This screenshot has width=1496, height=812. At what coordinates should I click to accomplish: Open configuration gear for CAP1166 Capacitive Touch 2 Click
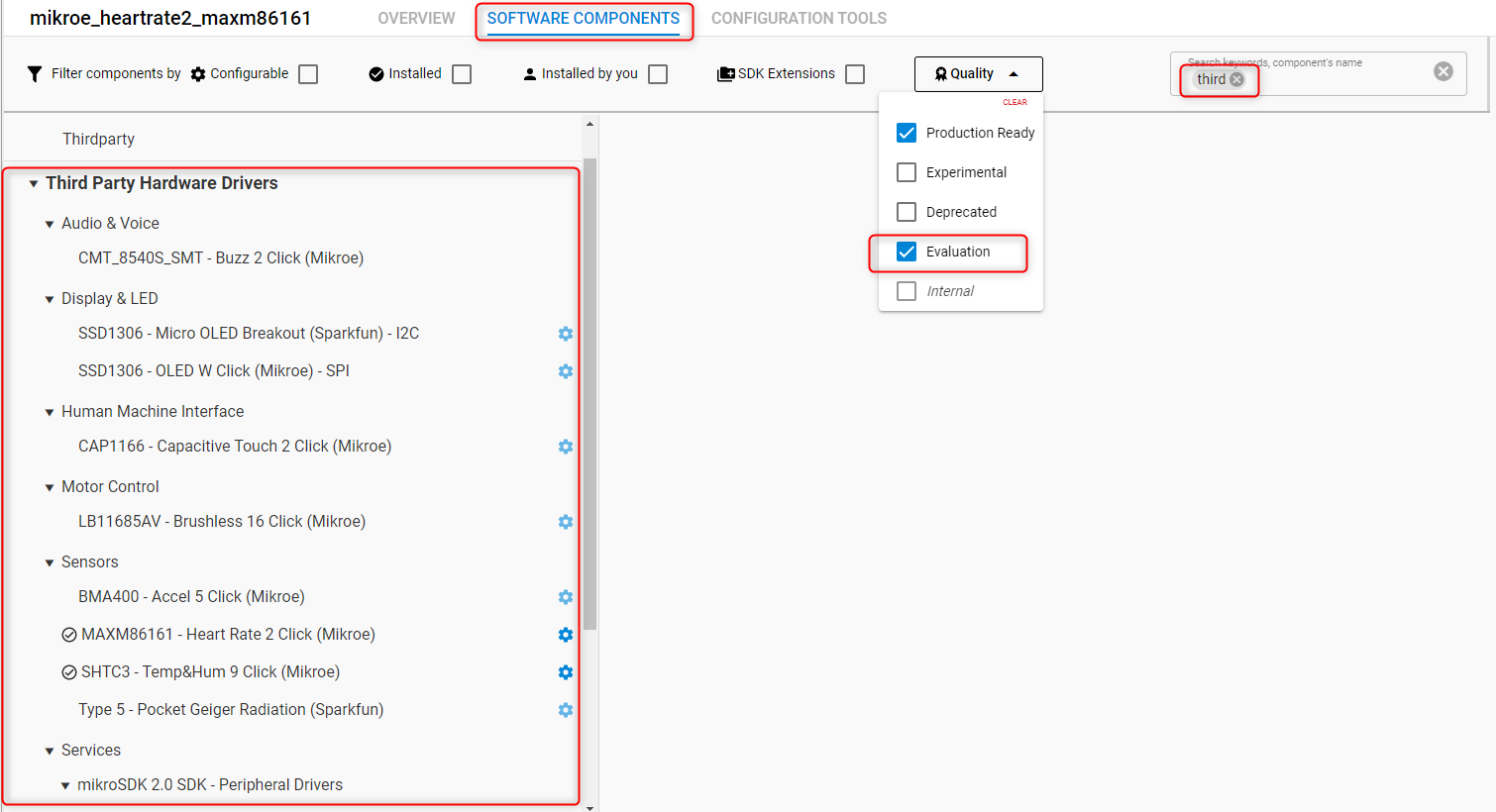[x=566, y=447]
